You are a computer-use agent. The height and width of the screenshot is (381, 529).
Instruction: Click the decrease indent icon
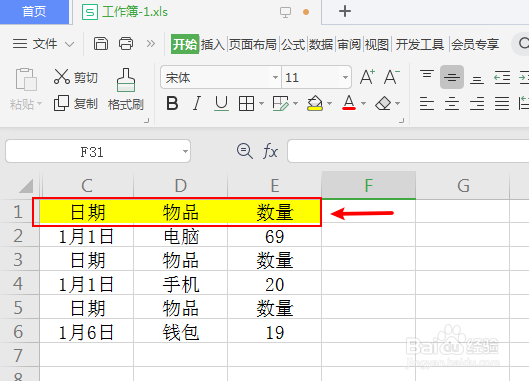pos(502,77)
